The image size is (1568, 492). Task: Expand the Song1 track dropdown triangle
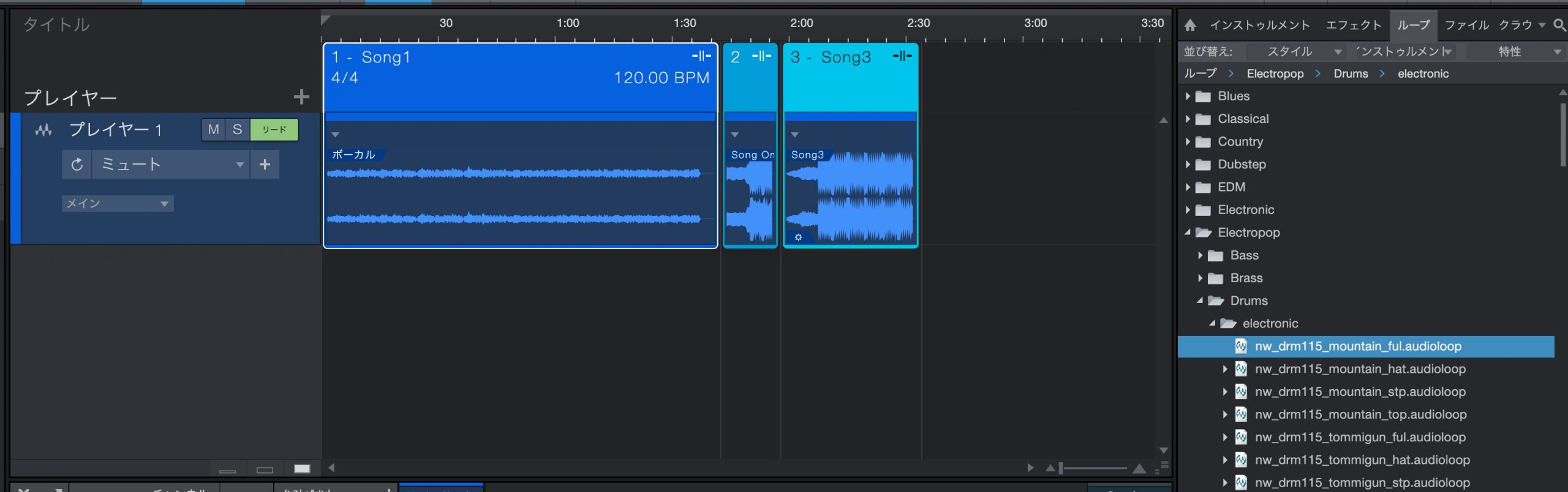tap(335, 135)
